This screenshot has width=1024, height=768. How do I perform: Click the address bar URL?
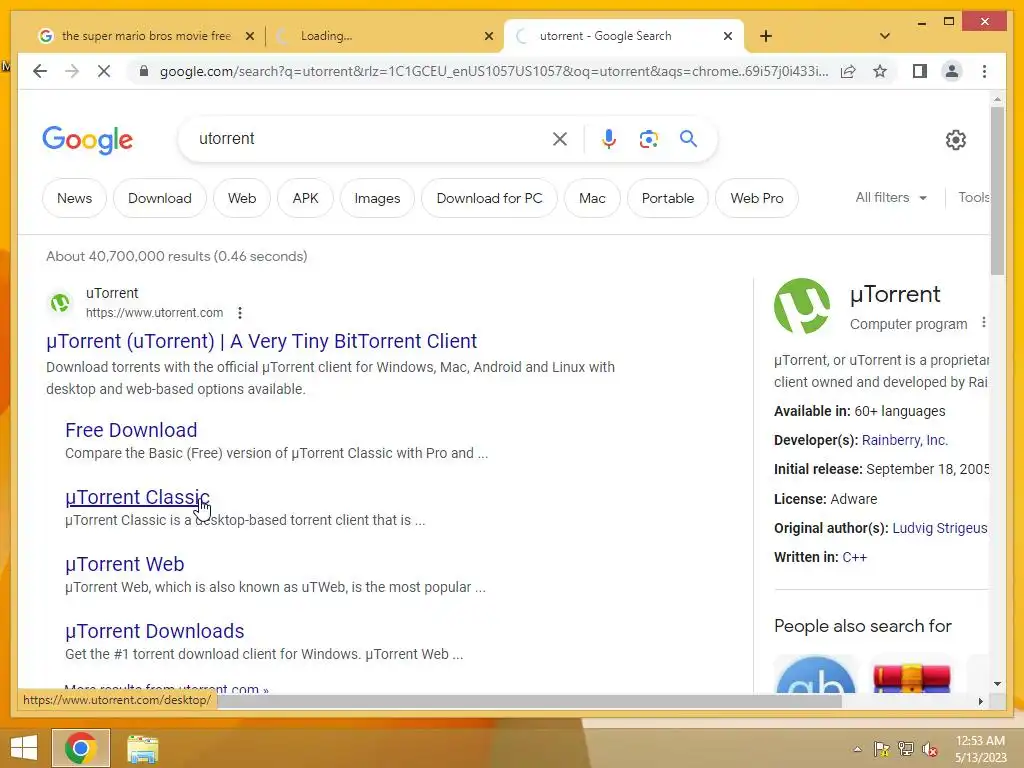click(x=494, y=71)
